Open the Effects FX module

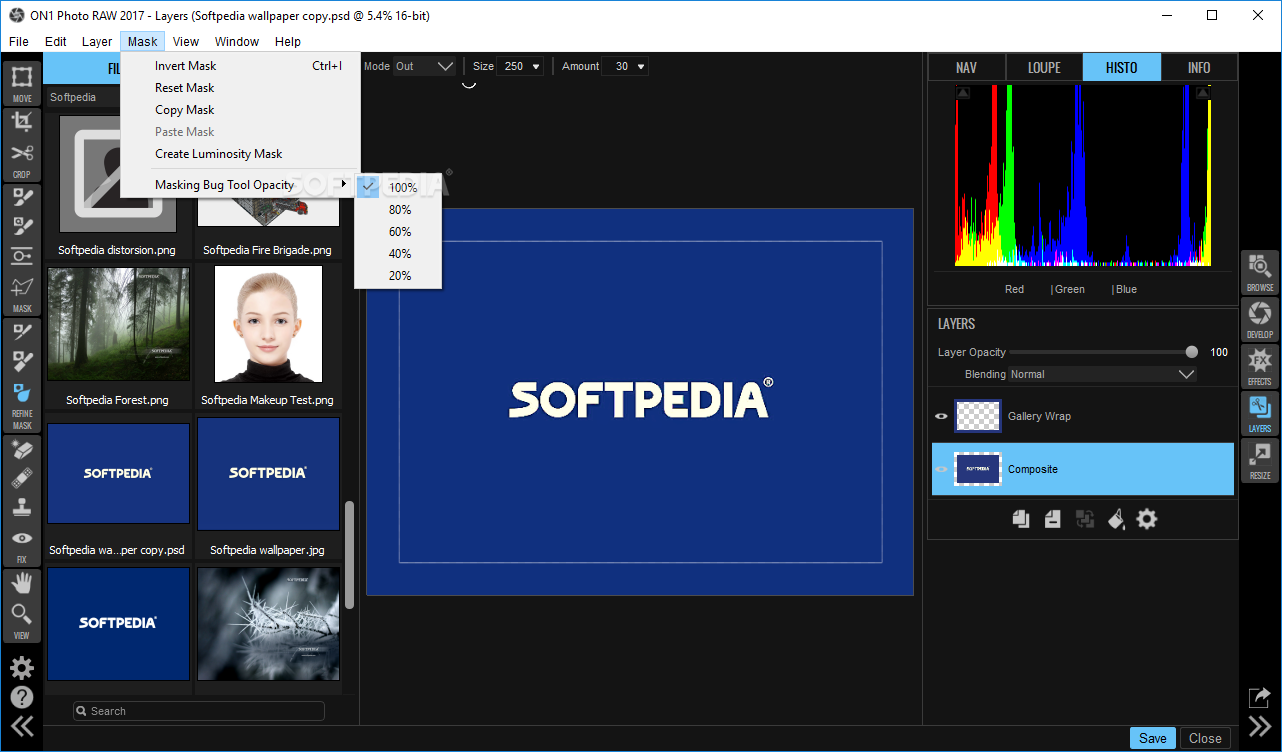1260,366
